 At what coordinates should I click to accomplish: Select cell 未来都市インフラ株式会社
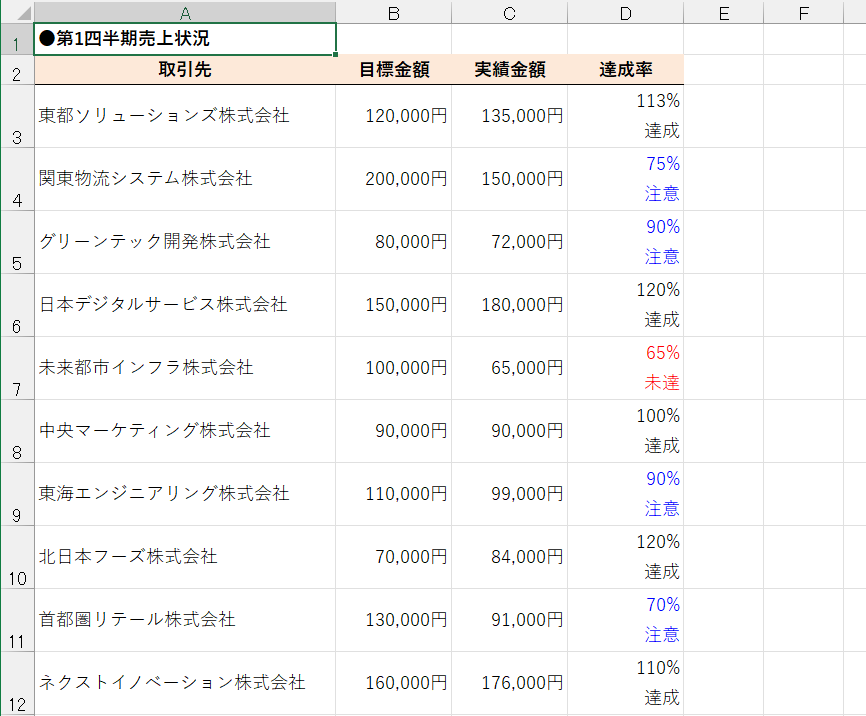click(185, 368)
